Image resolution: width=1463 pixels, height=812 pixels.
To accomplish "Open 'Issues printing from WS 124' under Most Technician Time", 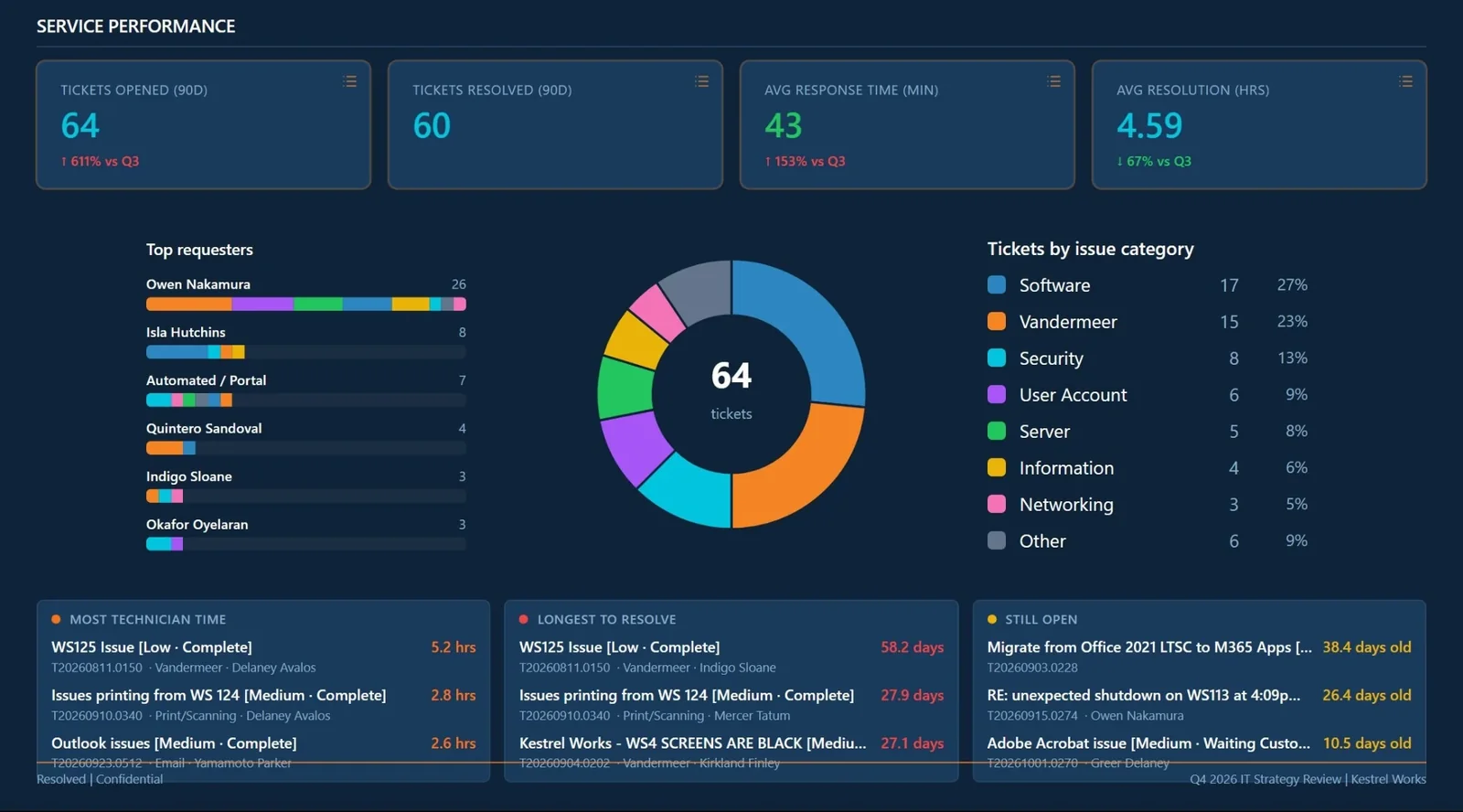I will [x=219, y=695].
